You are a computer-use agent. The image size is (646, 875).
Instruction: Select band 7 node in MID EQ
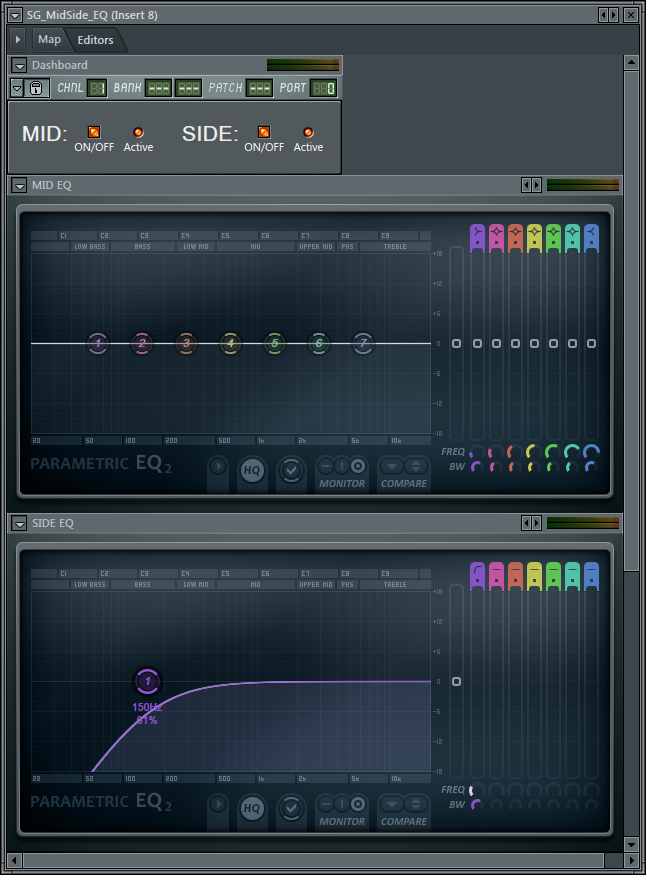point(363,343)
